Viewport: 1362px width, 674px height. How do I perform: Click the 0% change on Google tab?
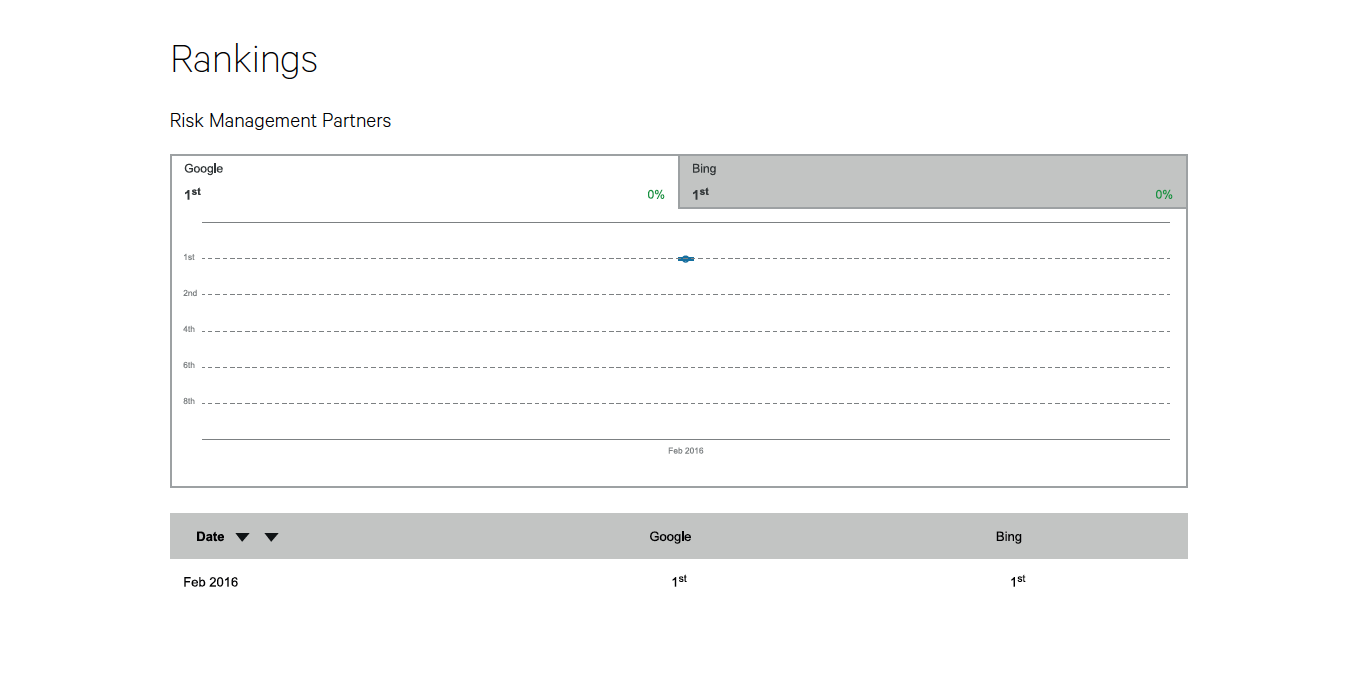(x=656, y=195)
